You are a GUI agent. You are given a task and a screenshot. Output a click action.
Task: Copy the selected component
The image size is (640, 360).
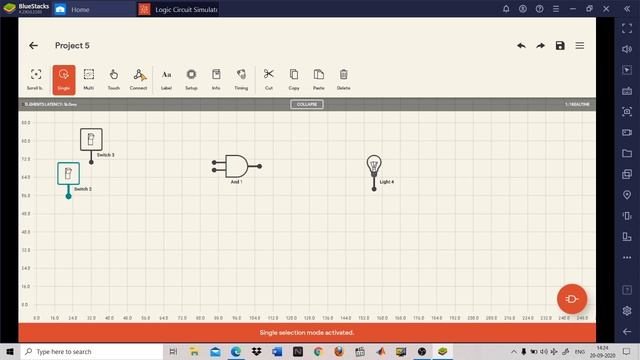[x=294, y=80]
